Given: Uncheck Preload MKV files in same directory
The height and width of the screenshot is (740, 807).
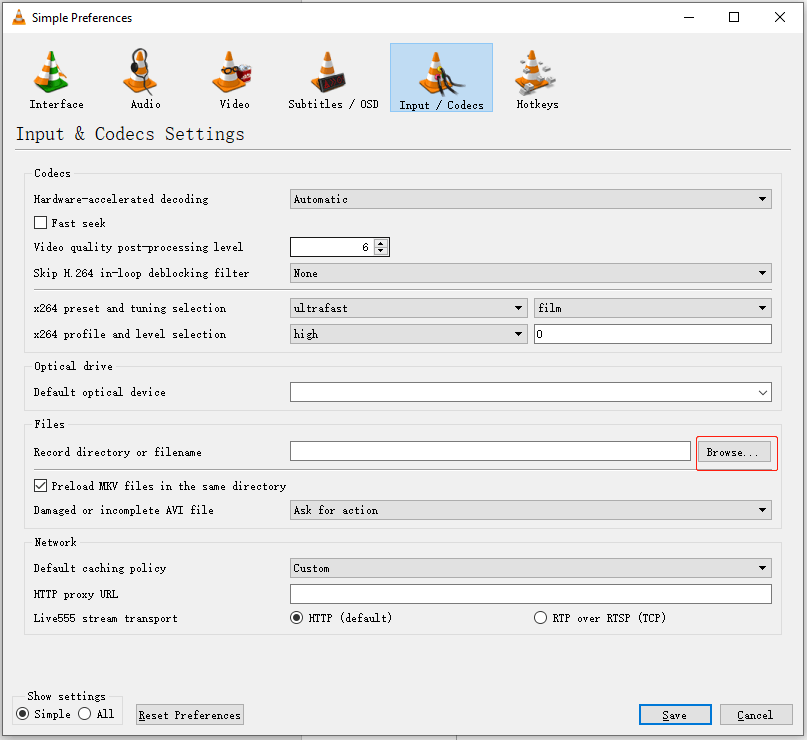Looking at the screenshot, I should [x=40, y=486].
